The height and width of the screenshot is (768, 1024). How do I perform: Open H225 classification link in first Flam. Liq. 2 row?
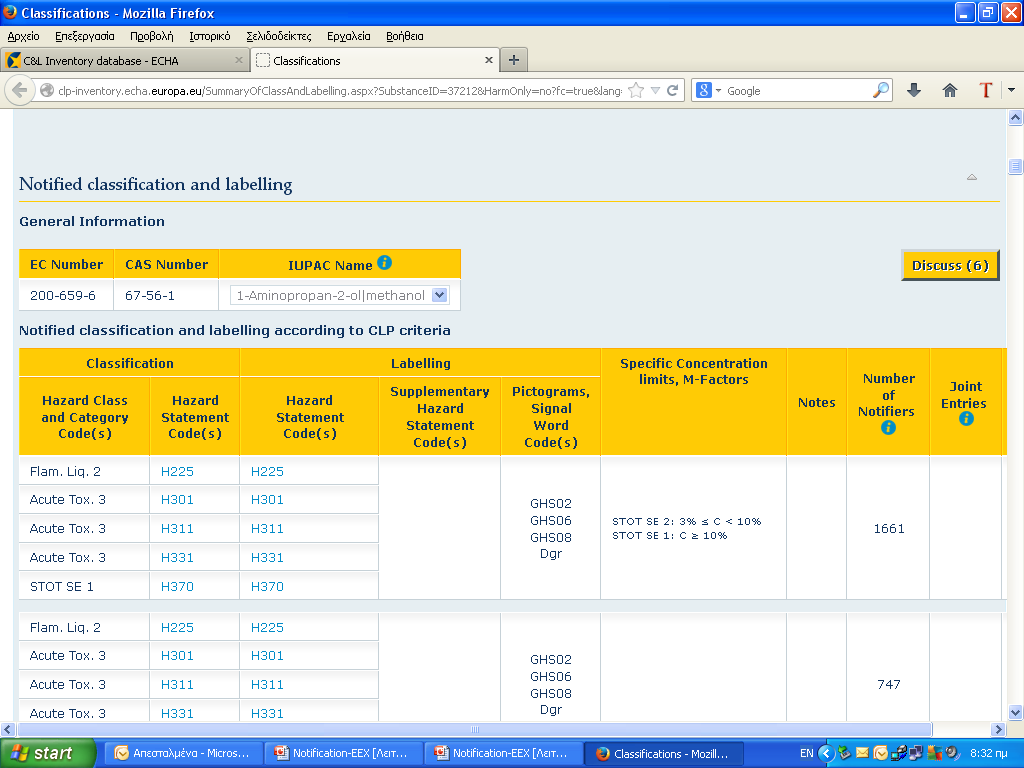177,472
